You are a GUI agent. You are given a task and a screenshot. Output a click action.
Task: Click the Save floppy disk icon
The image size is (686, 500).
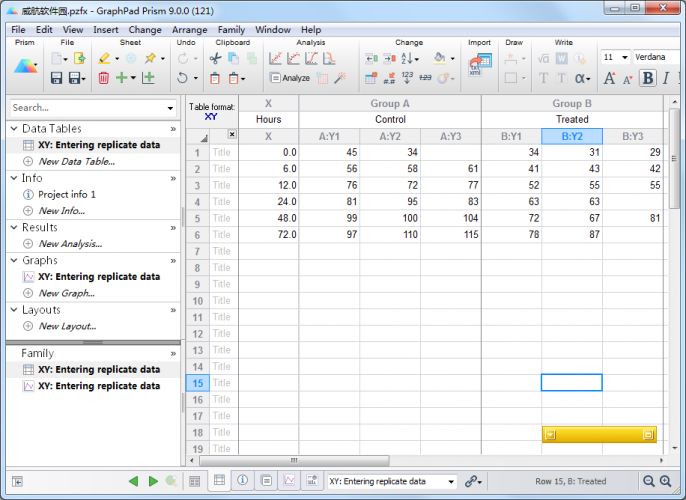click(56, 78)
